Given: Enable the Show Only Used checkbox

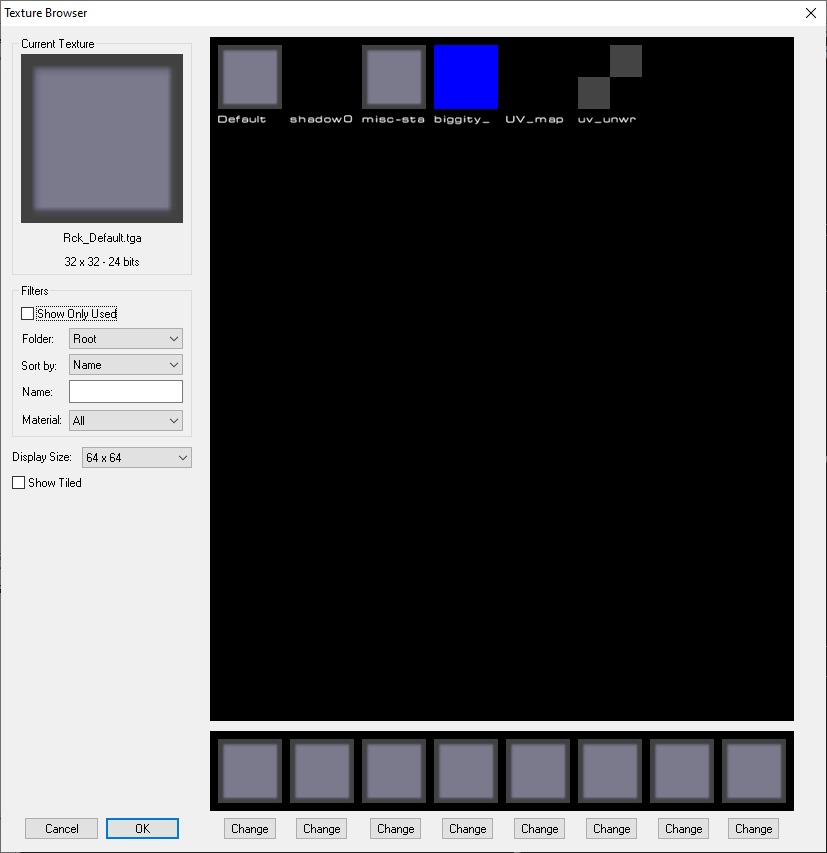Looking at the screenshot, I should tap(28, 314).
